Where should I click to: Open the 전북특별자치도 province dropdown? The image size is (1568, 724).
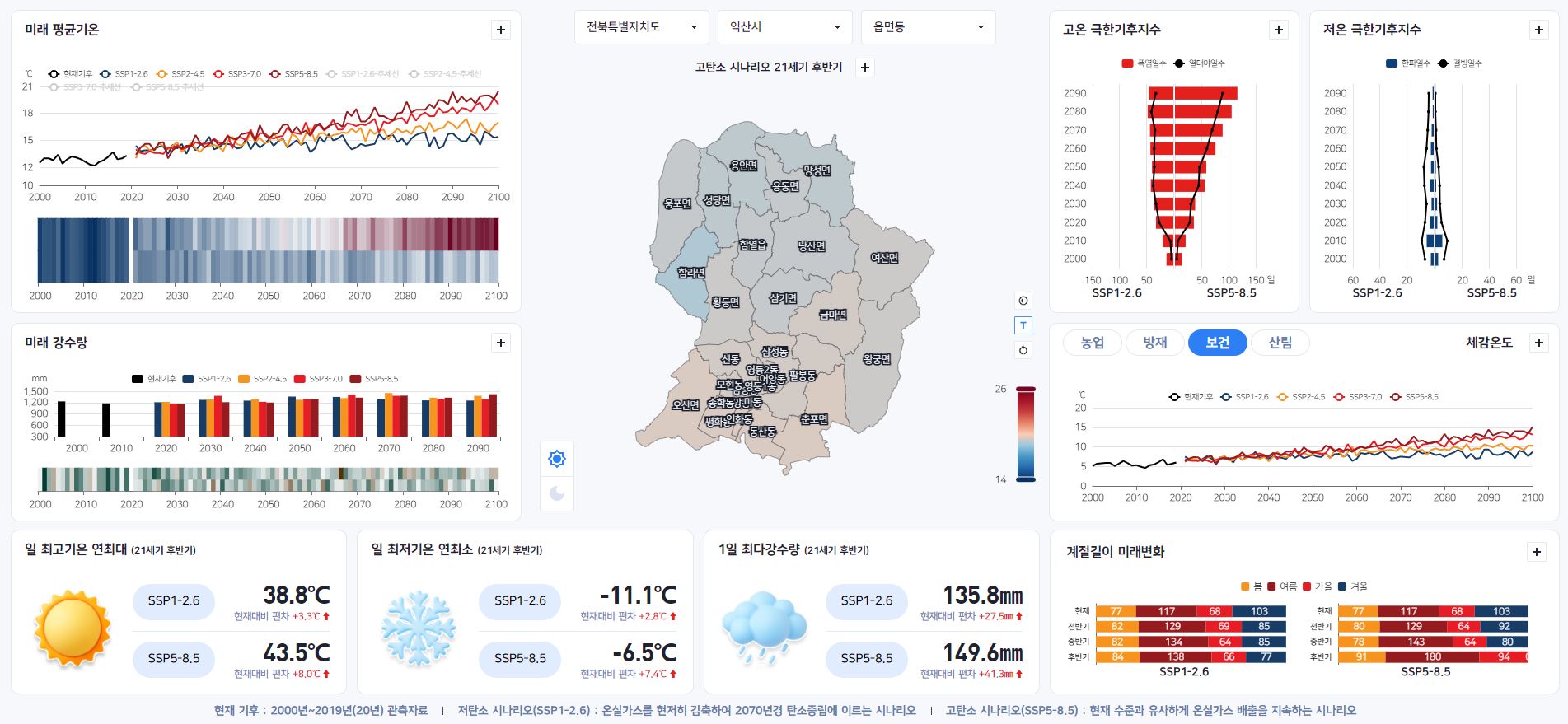[642, 27]
